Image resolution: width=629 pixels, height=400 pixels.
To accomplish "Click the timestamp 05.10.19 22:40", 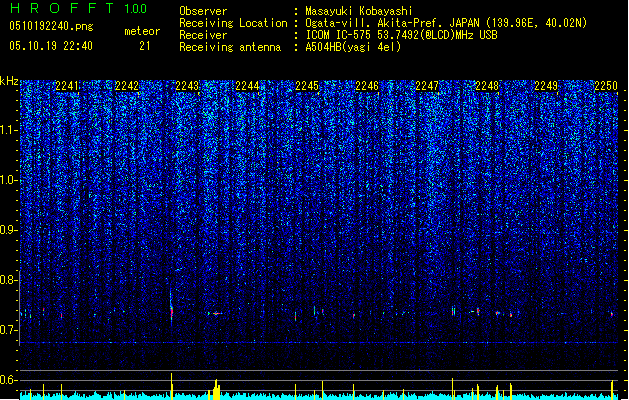I will 51,46.
